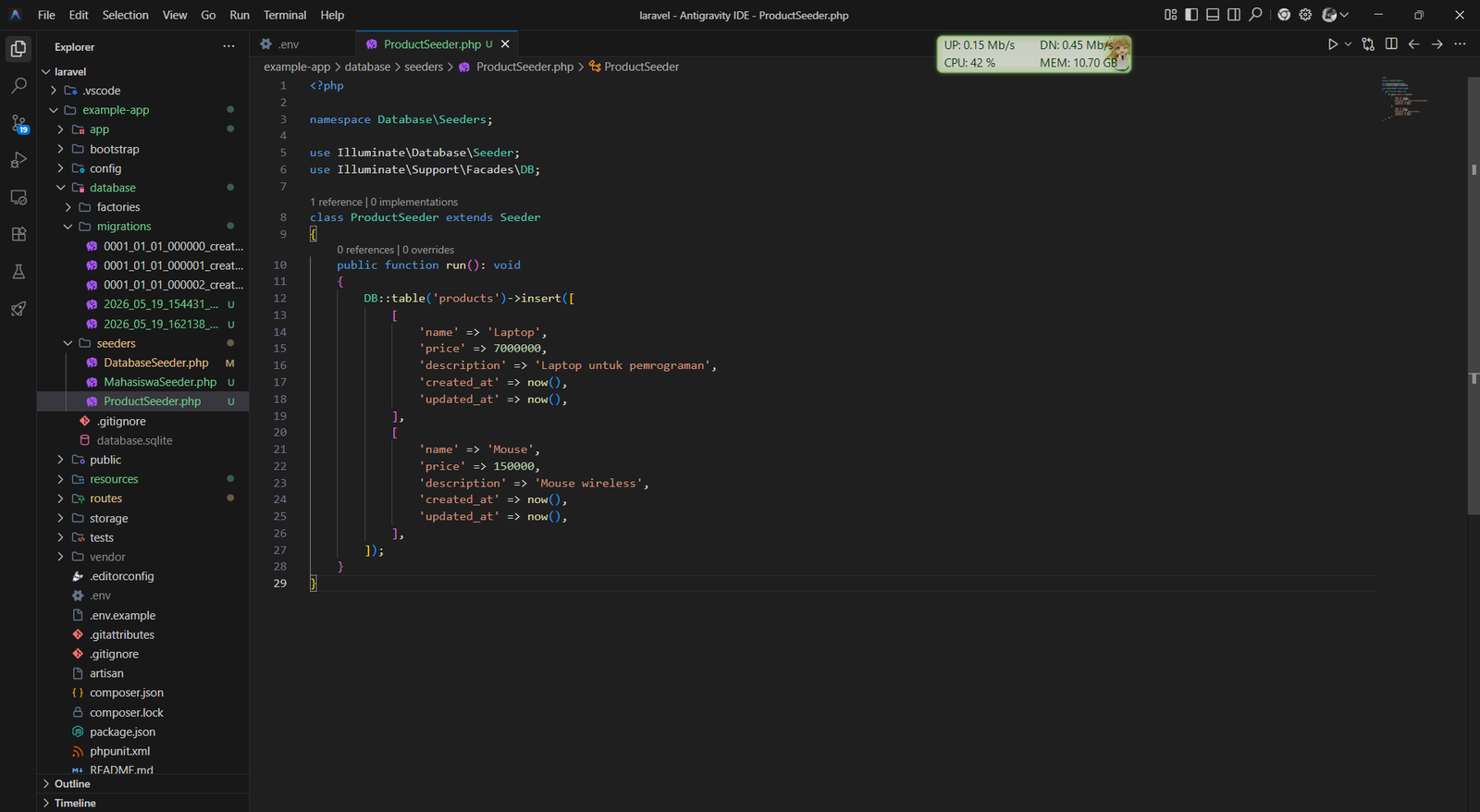The image size is (1480, 812).
Task: Click the account avatar in the title bar
Action: coord(1329,15)
